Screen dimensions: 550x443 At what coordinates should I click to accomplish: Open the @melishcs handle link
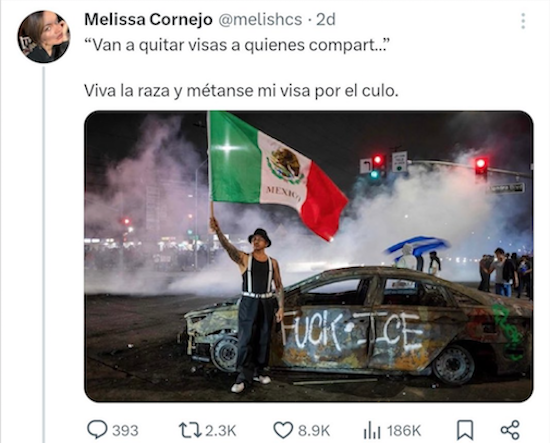click(260, 20)
